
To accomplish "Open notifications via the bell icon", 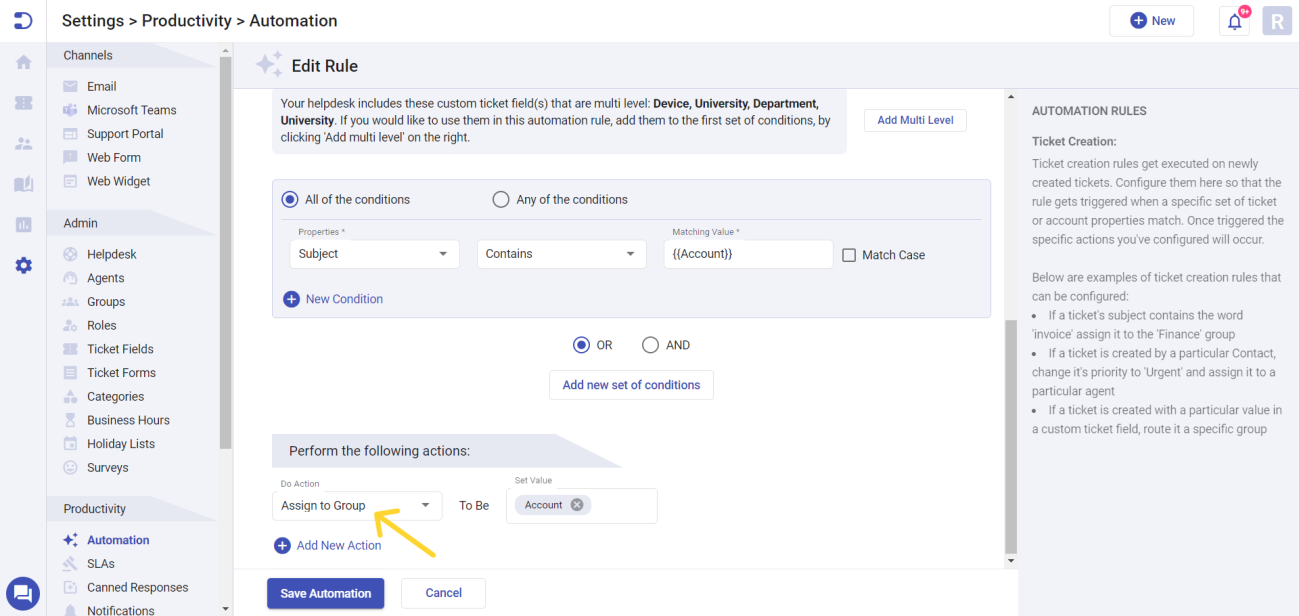I will 1233,20.
